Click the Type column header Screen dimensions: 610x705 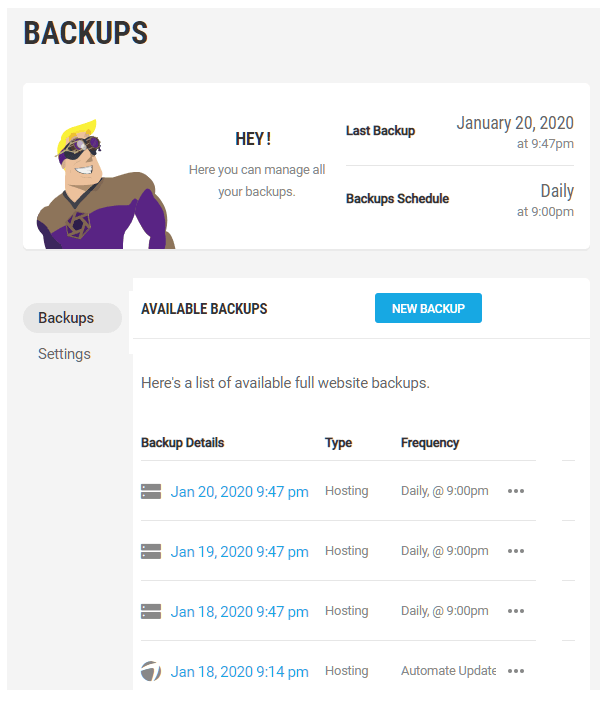coord(339,443)
